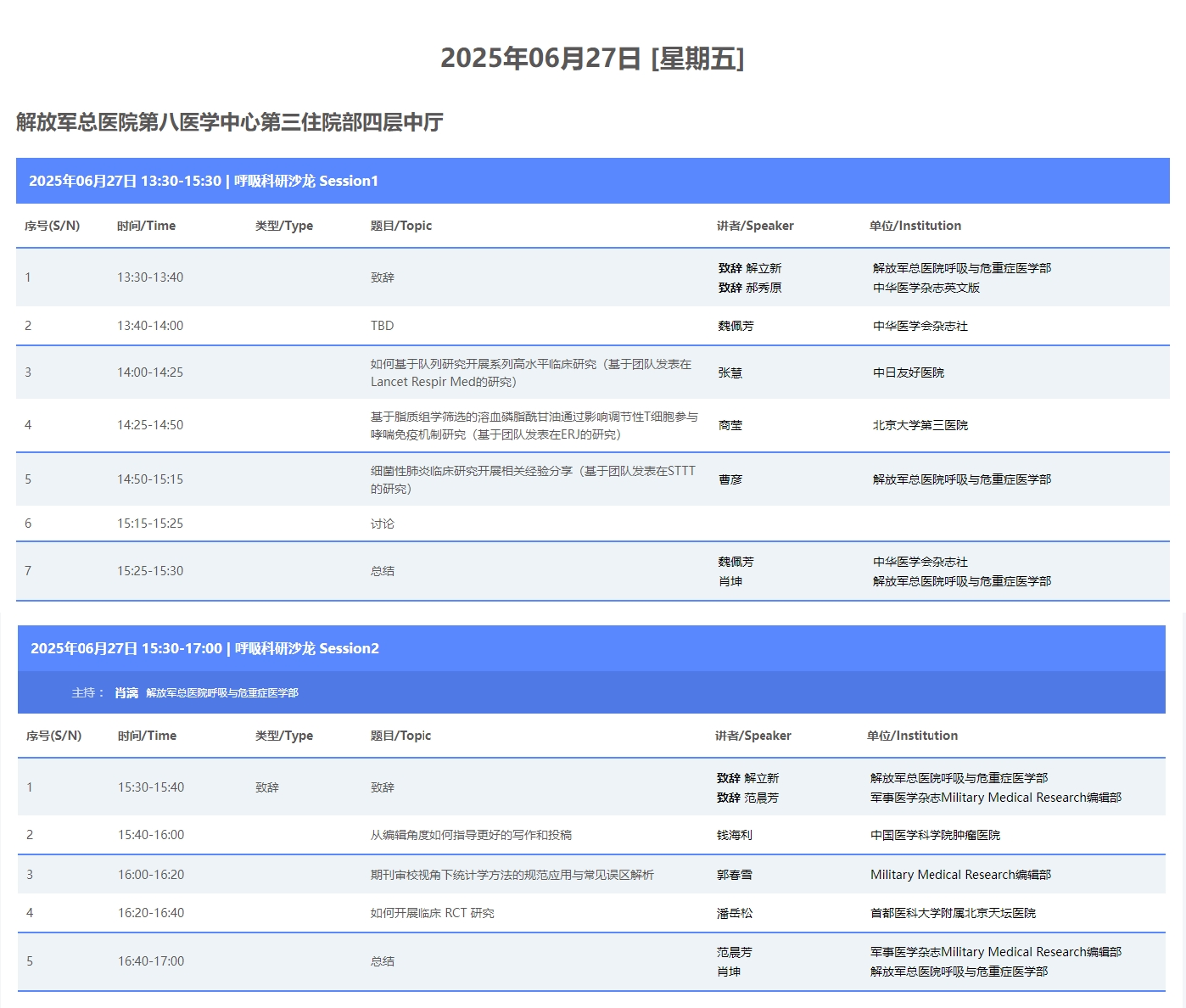Select time cell 15:25-15:30
Image resolution: width=1186 pixels, height=1008 pixels.
coord(150,571)
